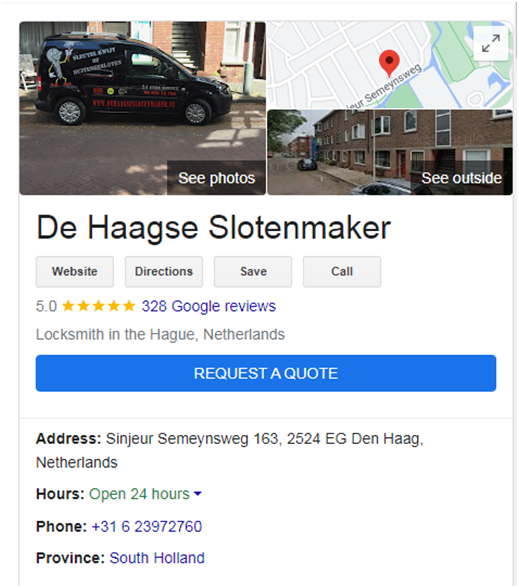
Task: Expand Open 24 hours schedule
Action: 139,494
